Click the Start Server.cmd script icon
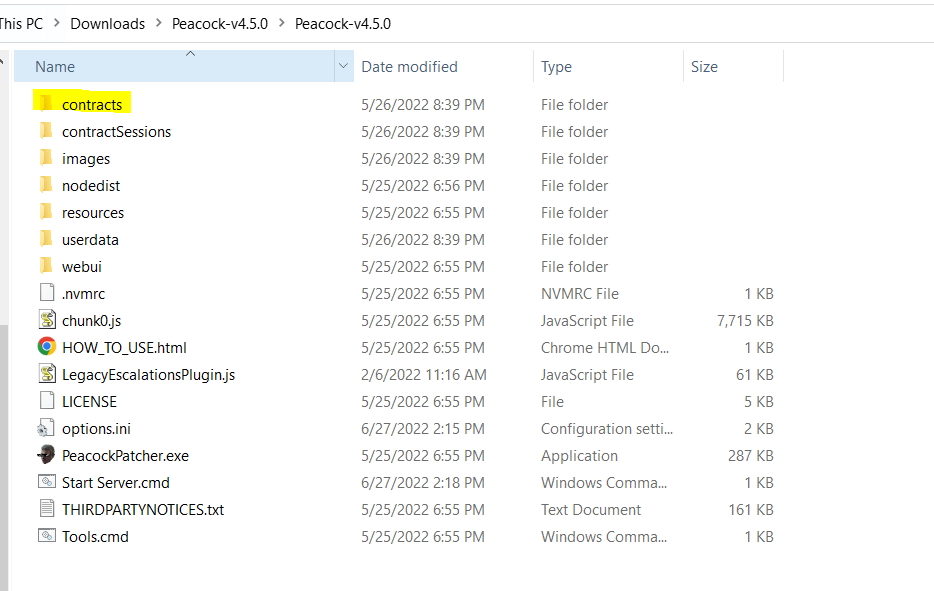This screenshot has height=591, width=934. click(46, 482)
